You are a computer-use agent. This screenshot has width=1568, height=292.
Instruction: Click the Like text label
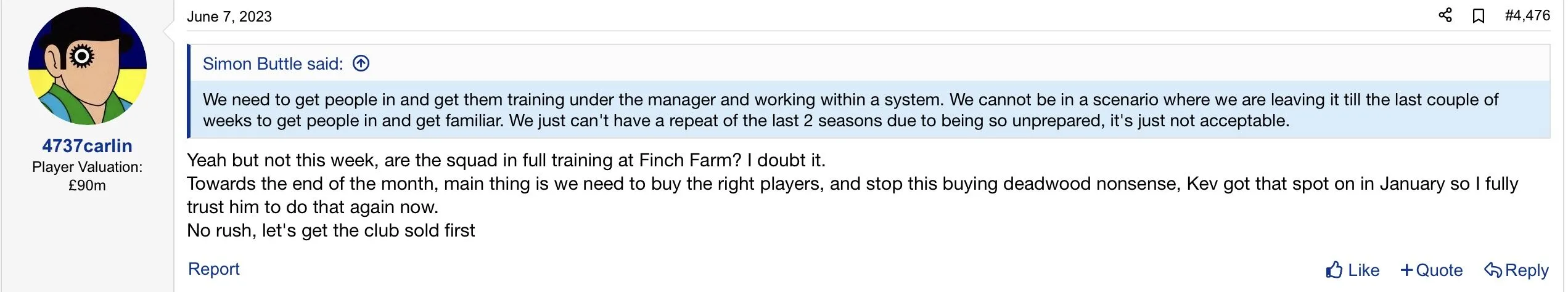click(1363, 270)
